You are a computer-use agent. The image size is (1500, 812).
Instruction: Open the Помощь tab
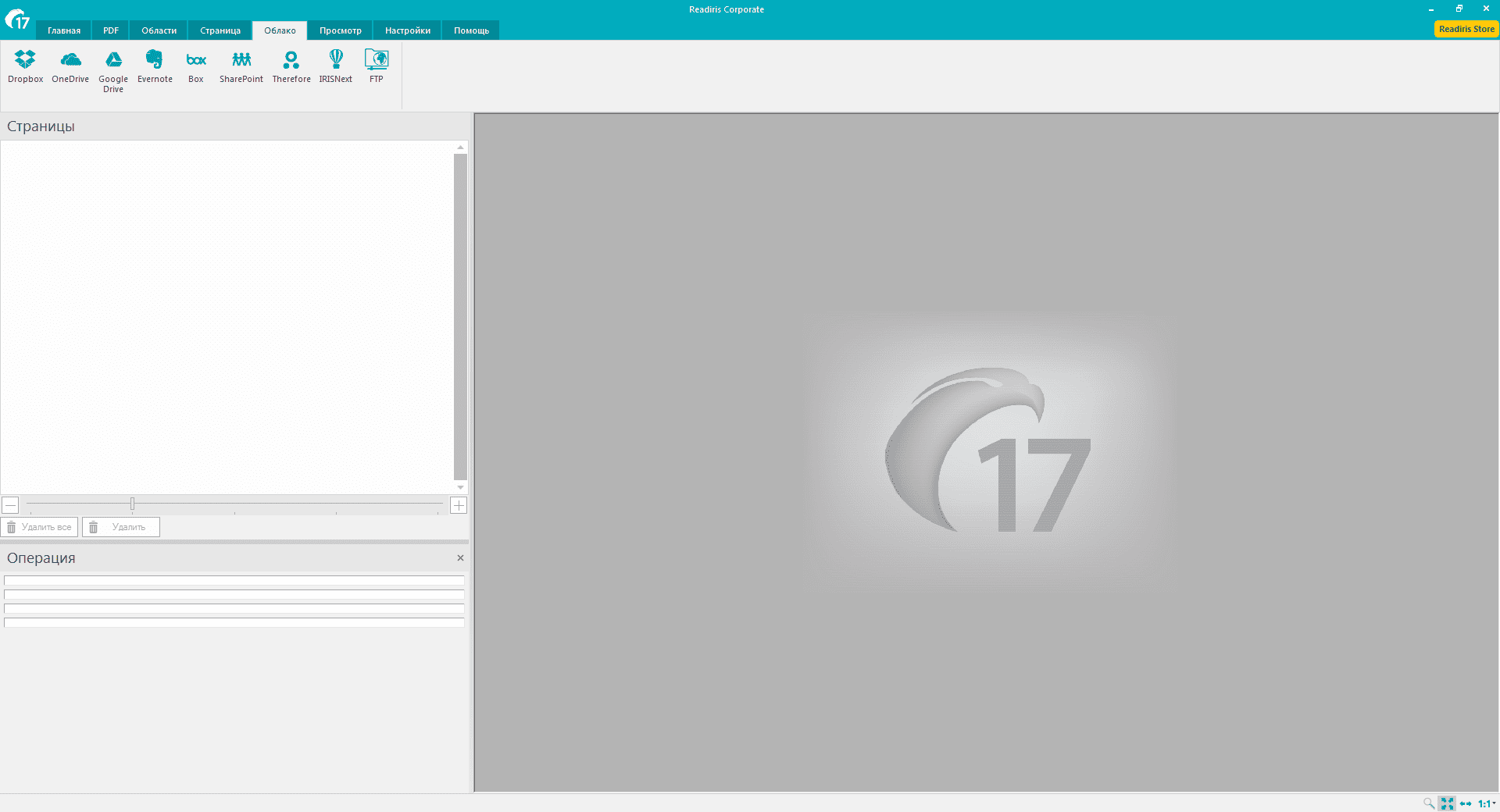(x=472, y=30)
